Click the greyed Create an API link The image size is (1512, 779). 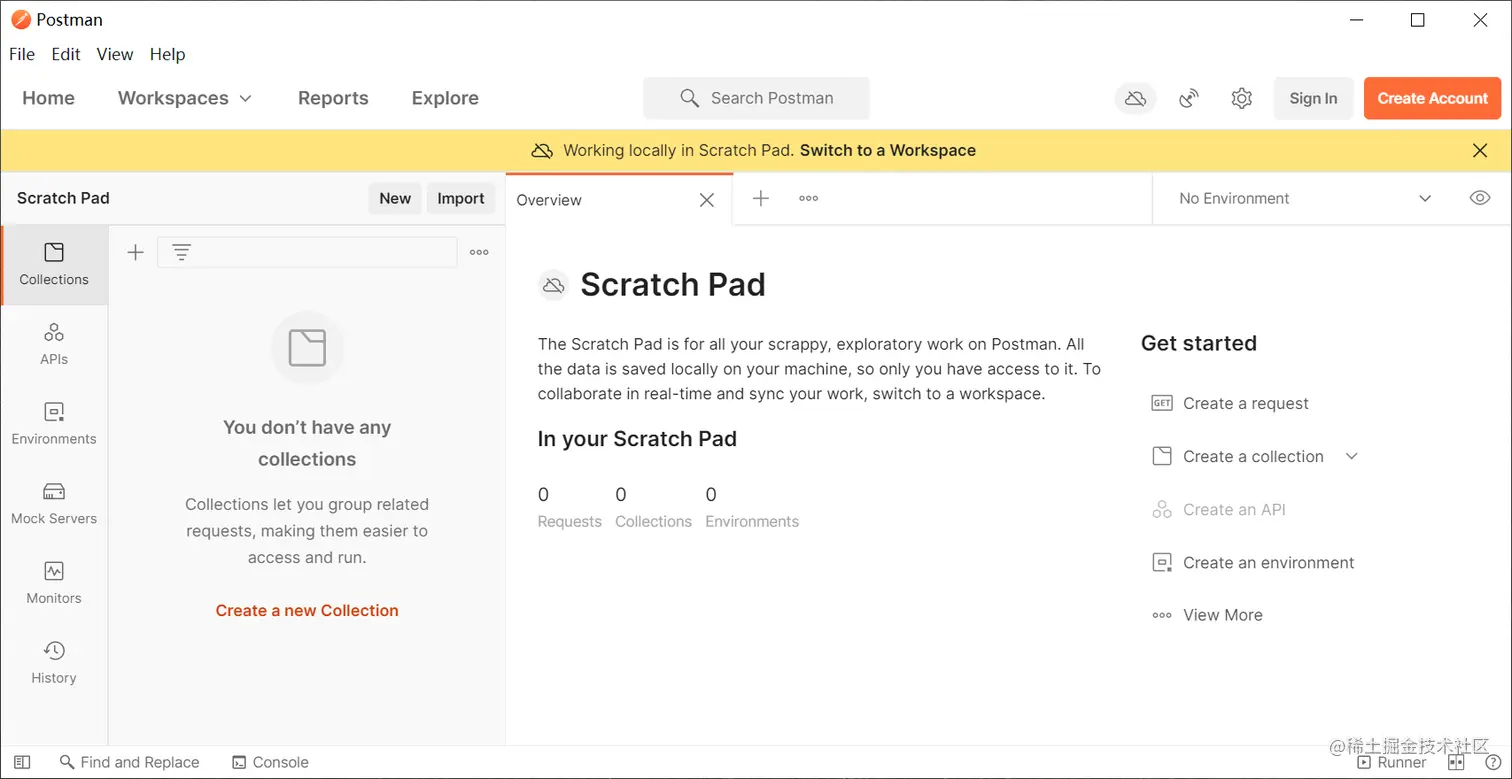pyautogui.click(x=1234, y=509)
